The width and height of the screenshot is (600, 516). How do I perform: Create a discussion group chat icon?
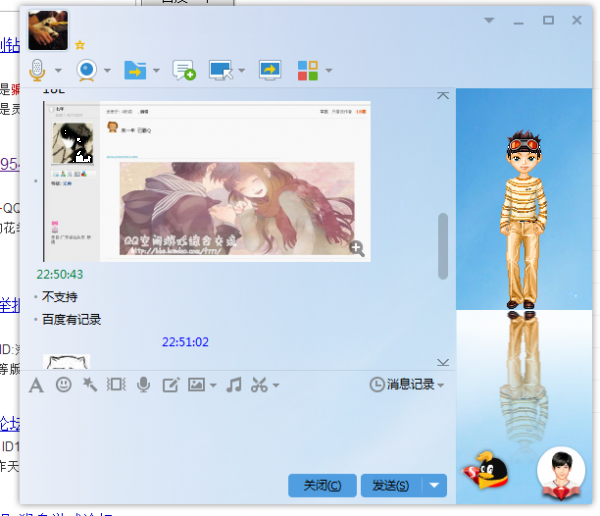(184, 70)
